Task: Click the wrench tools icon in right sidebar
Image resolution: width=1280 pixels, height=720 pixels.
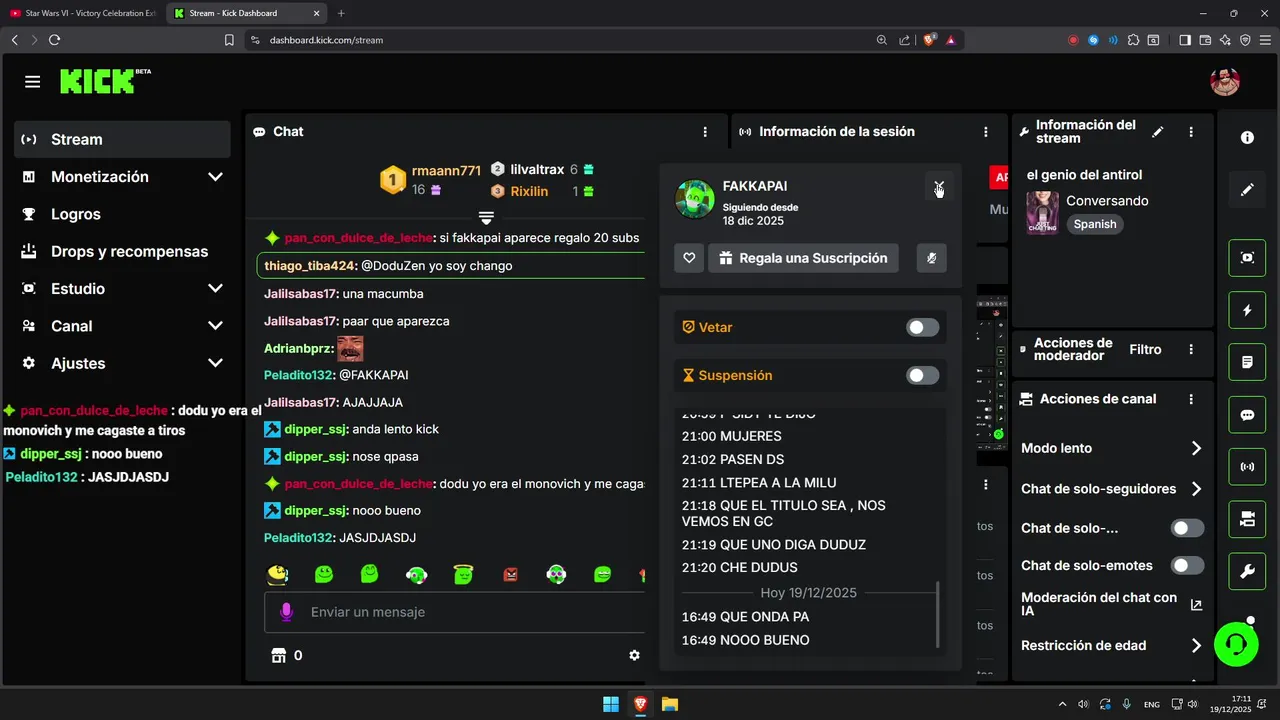Action: [1247, 571]
